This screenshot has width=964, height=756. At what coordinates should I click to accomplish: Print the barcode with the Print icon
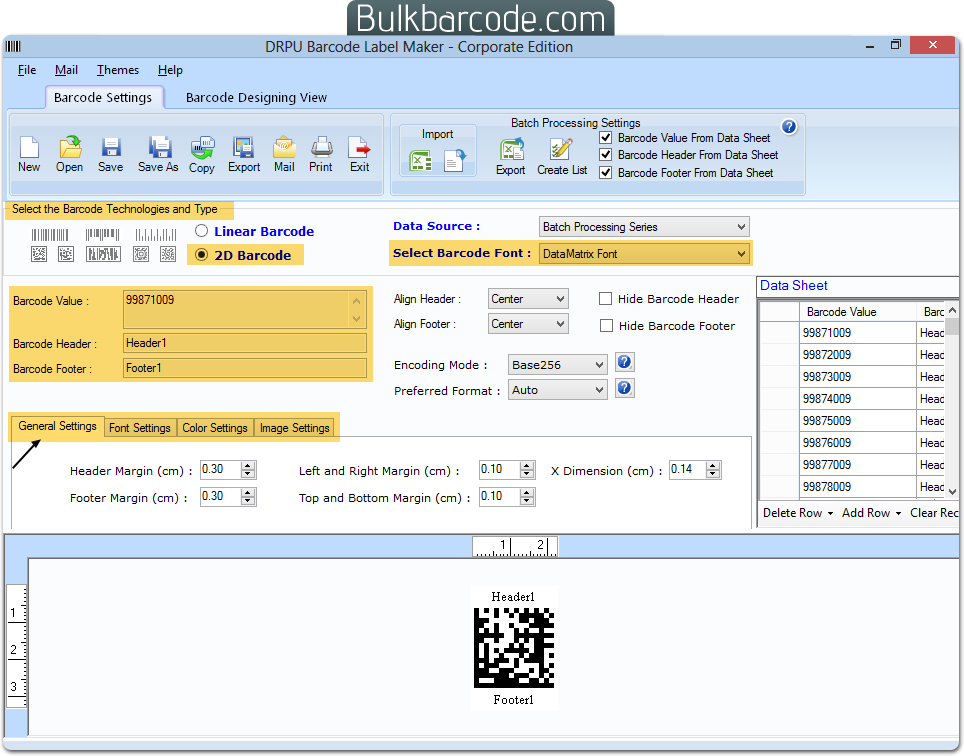pos(321,148)
